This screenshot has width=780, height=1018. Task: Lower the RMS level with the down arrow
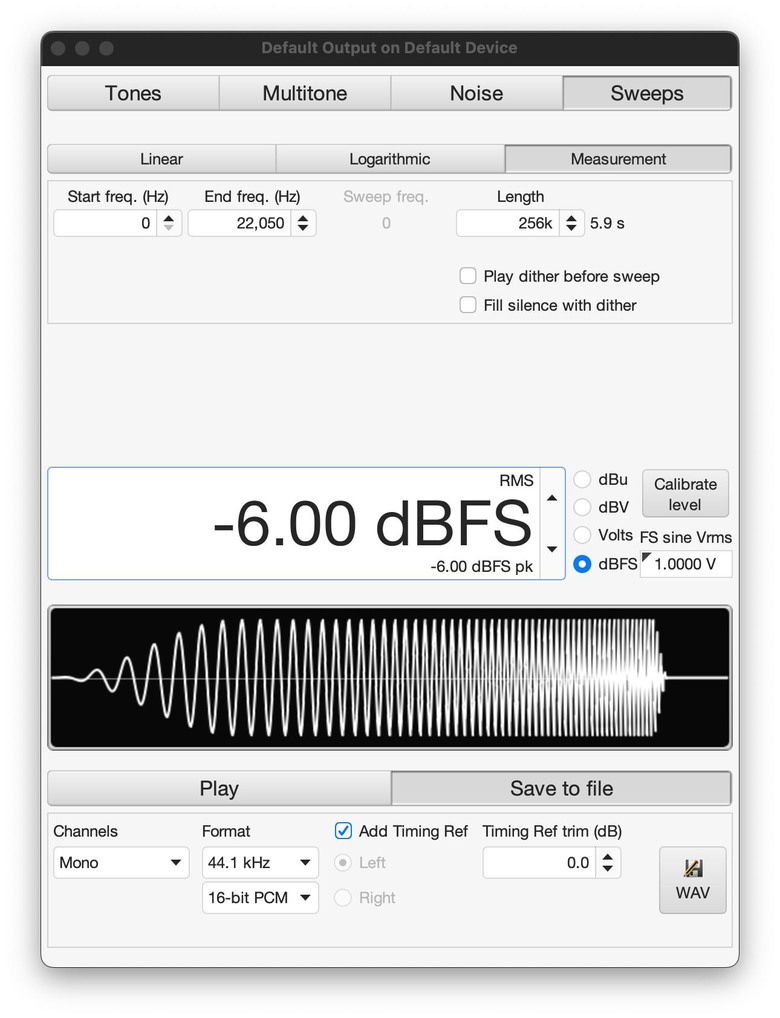tap(552, 549)
